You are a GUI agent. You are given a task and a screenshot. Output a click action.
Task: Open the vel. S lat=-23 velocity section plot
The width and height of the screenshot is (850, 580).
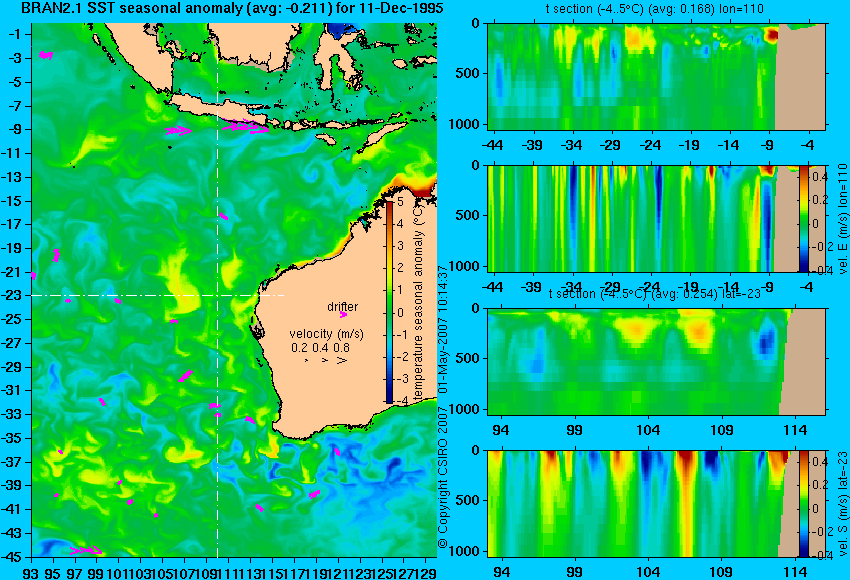point(656,504)
